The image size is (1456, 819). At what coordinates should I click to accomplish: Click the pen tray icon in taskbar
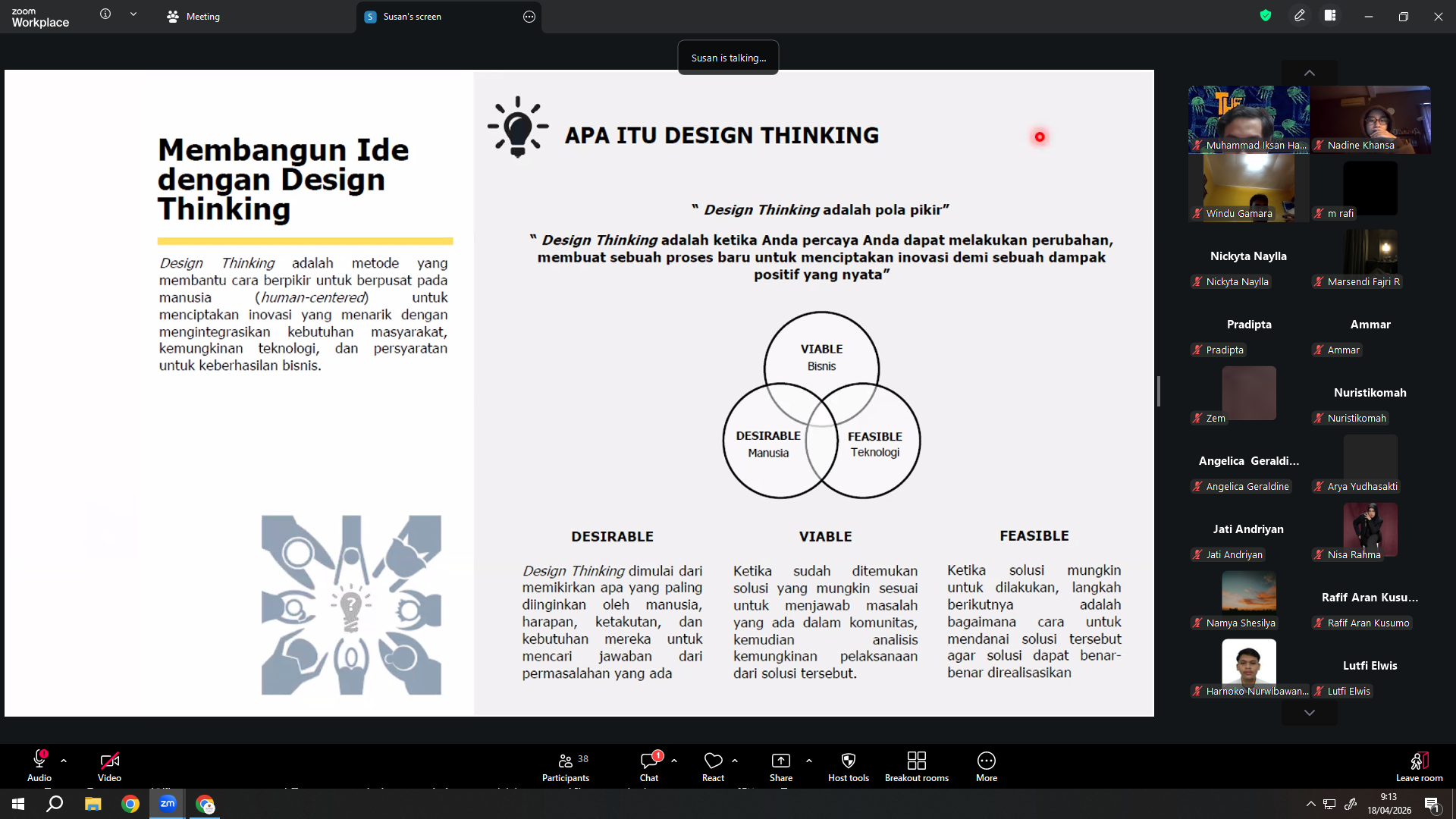(1351, 804)
